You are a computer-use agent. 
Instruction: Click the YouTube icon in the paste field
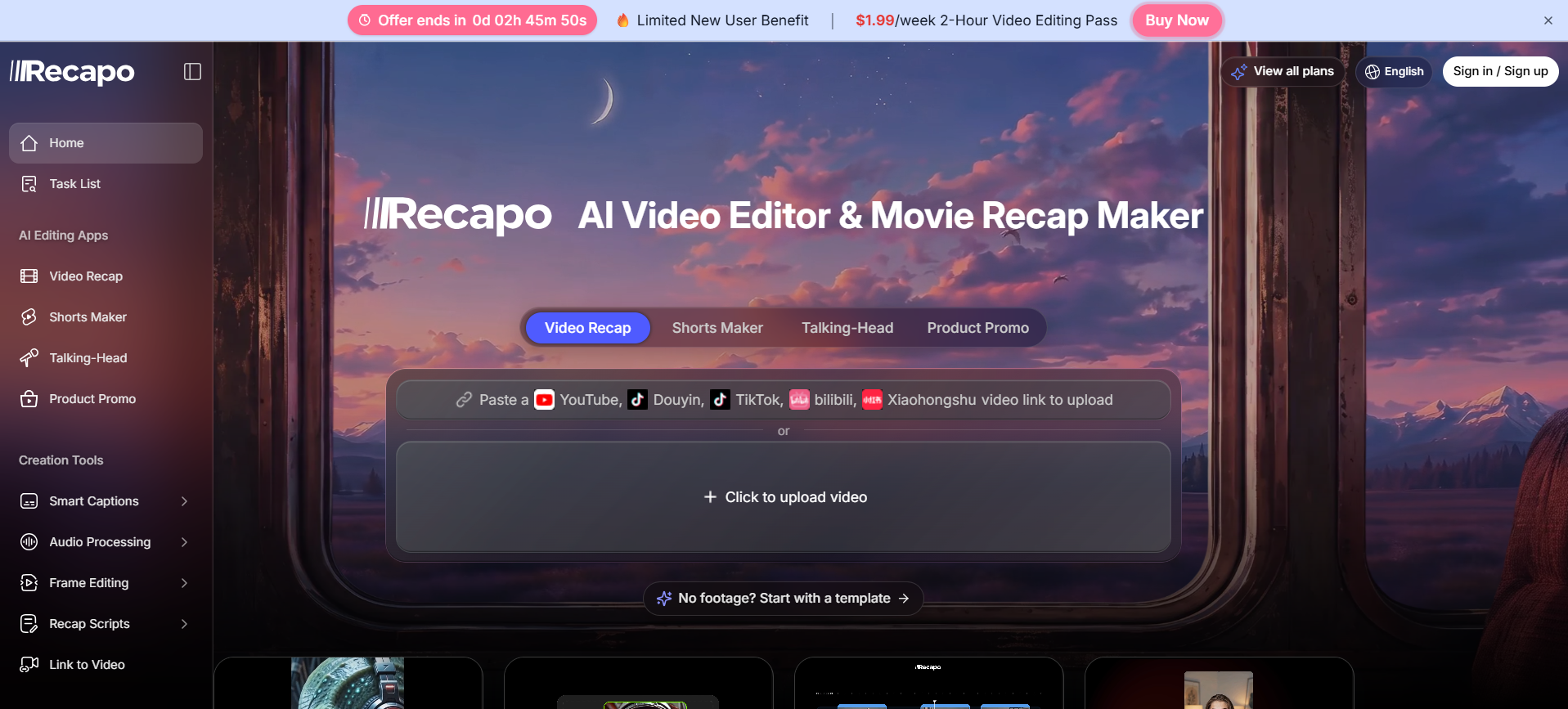pyautogui.click(x=544, y=400)
